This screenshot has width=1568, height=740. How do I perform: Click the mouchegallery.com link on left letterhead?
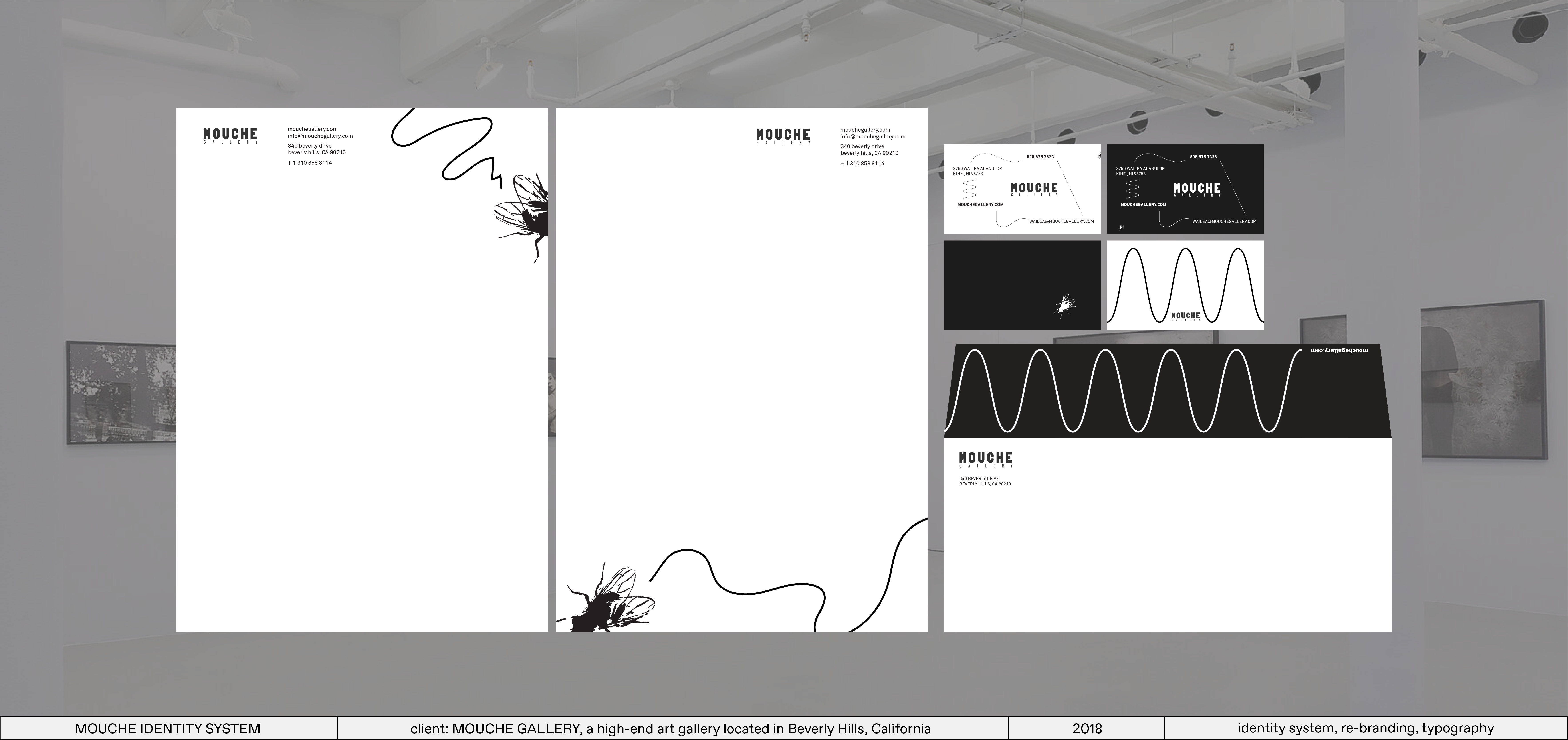(x=312, y=129)
